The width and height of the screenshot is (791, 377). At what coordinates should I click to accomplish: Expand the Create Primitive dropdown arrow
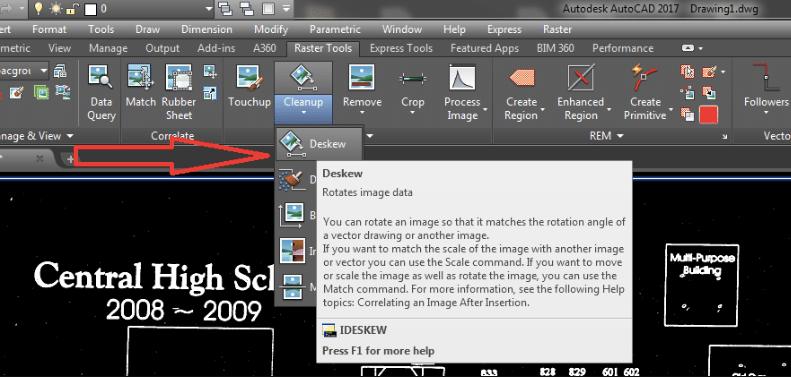pos(671,109)
